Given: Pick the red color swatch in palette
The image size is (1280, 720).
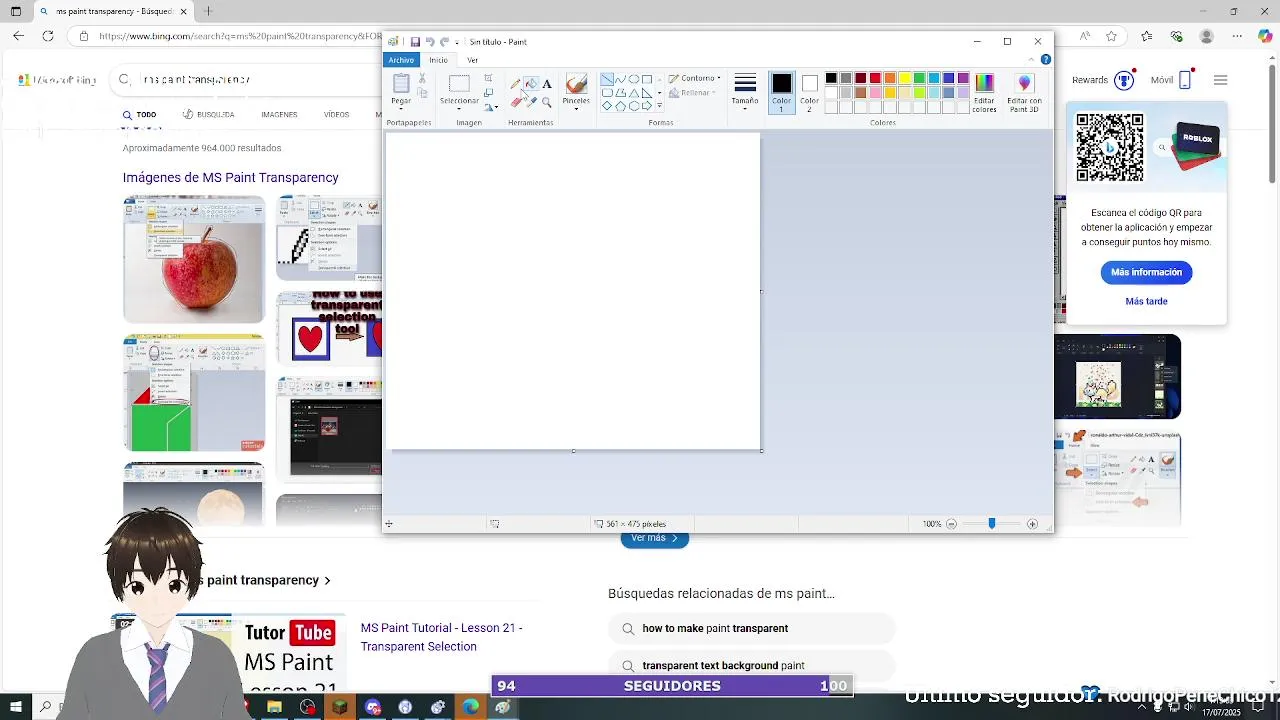Looking at the screenshot, I should click(x=875, y=78).
